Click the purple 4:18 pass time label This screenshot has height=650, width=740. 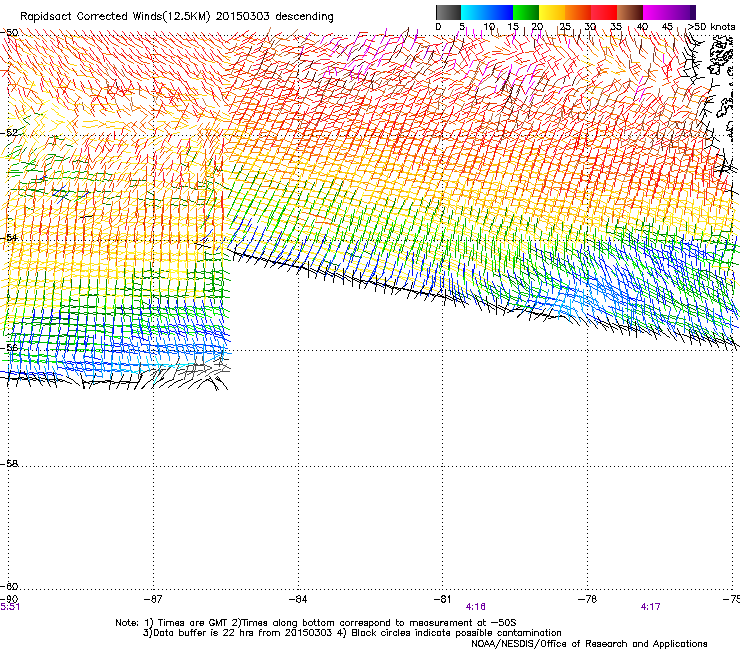(x=475, y=607)
